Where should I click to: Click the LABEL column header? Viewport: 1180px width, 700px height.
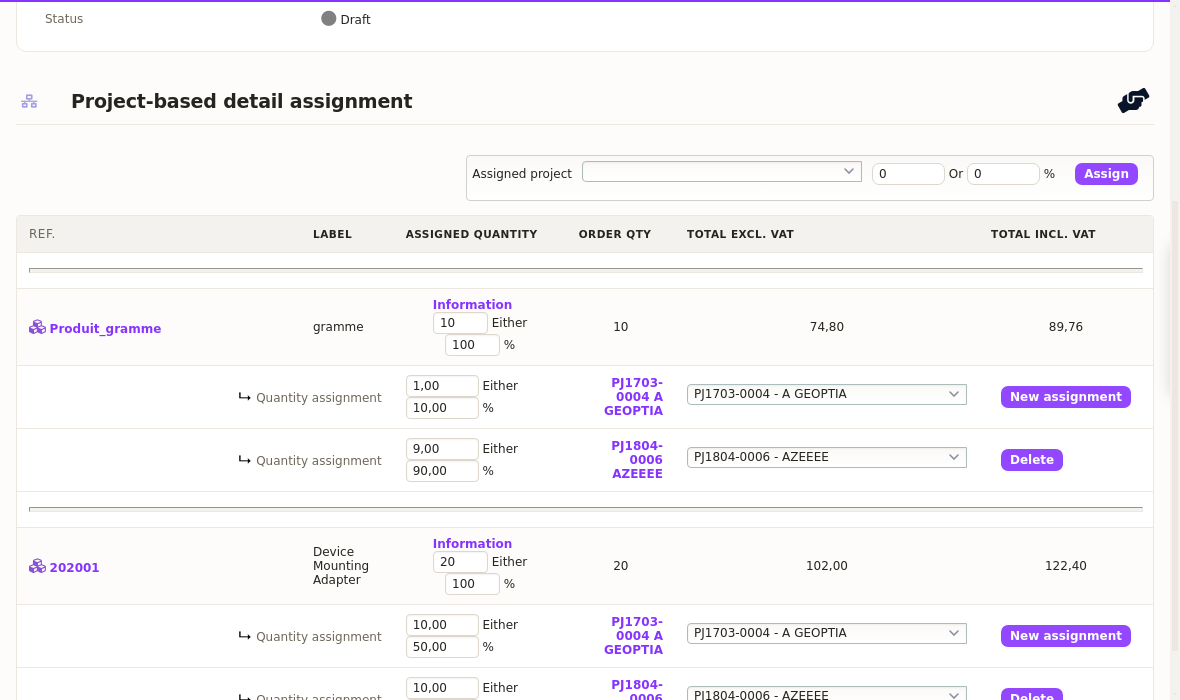pos(332,234)
